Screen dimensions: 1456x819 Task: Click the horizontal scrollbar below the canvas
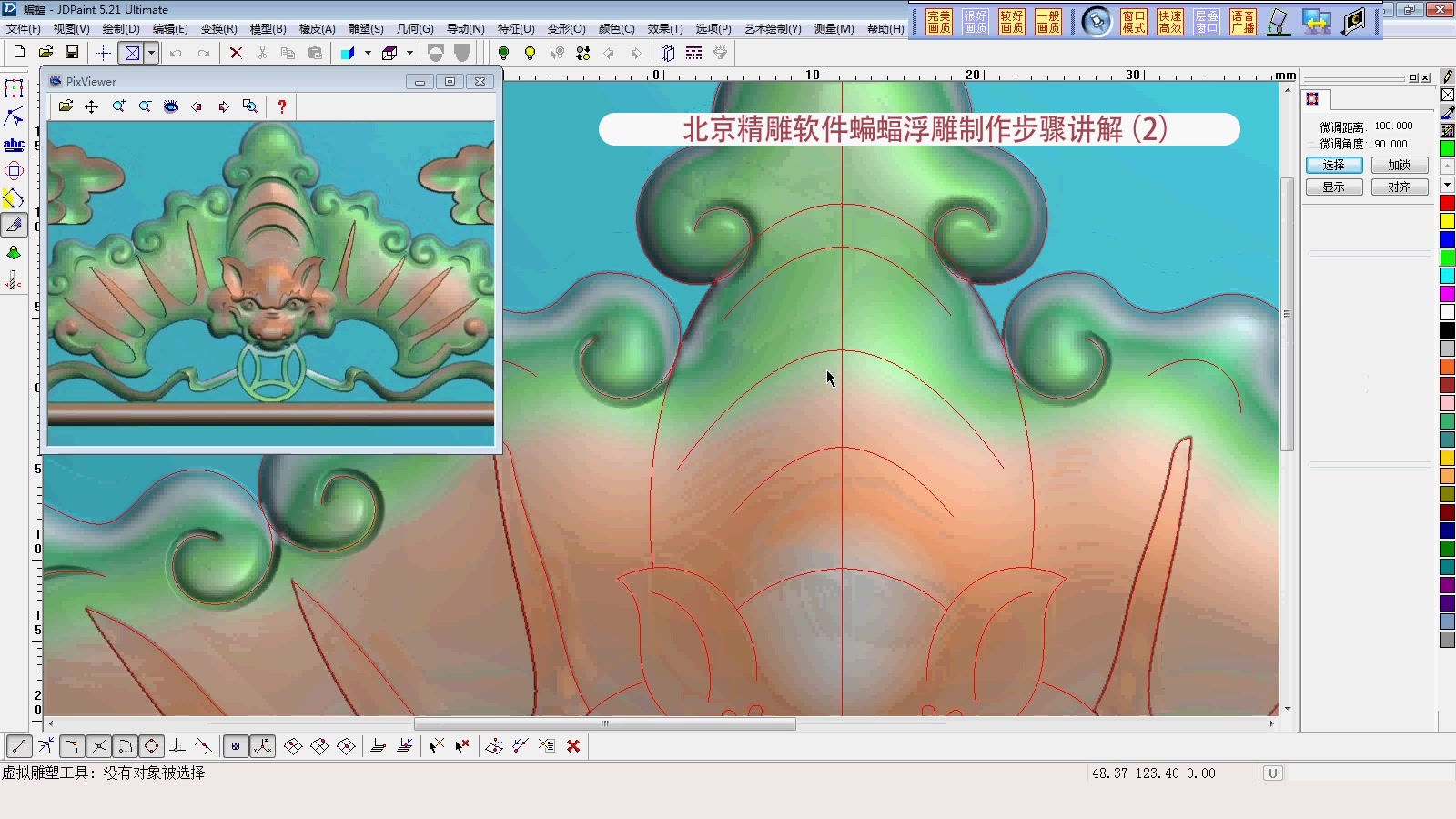click(605, 724)
